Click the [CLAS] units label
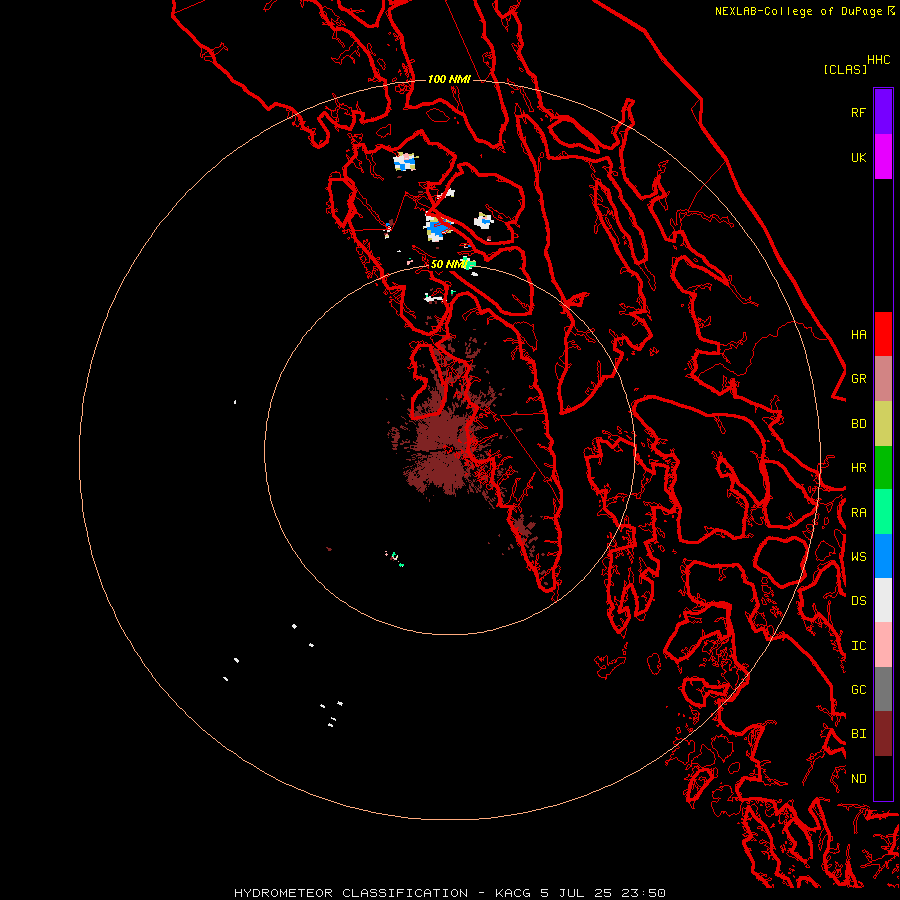Image resolution: width=900 pixels, height=900 pixels. (845, 69)
